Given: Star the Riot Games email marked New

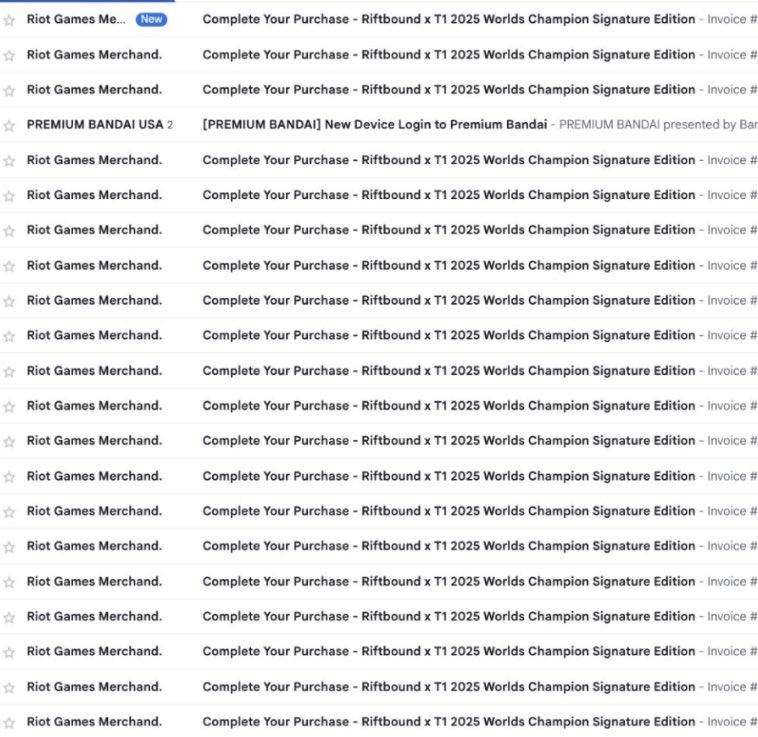Looking at the screenshot, I should 9,20.
